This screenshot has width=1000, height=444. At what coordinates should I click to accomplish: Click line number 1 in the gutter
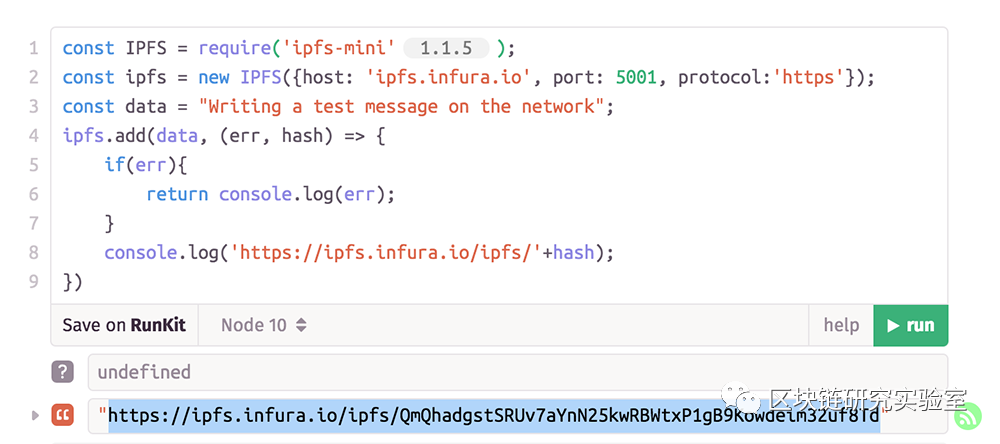point(34,48)
